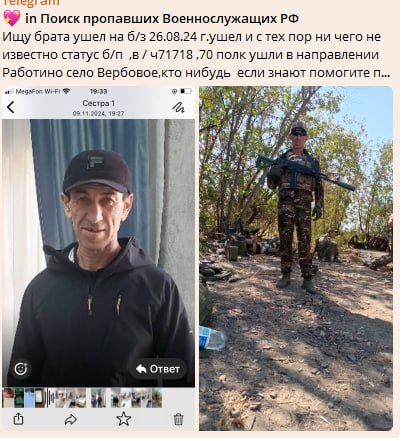Tap the "Сестра 1" conversation title
Screen dimensions: 404x441
(x=99, y=103)
